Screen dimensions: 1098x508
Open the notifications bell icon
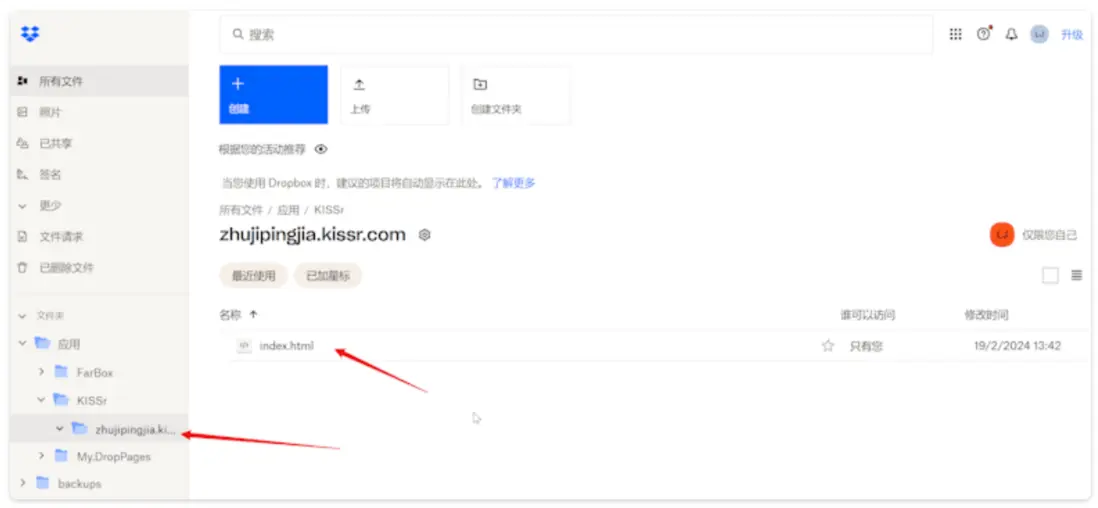point(1011,34)
